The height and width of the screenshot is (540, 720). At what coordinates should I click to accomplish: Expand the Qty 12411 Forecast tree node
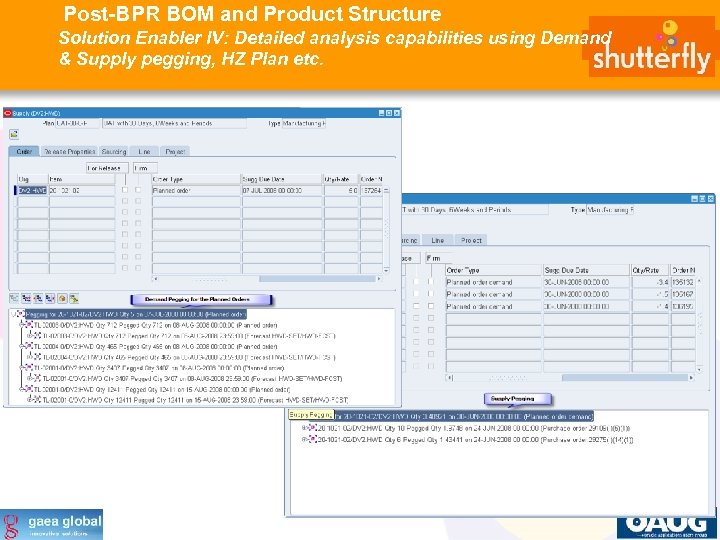click(30, 400)
